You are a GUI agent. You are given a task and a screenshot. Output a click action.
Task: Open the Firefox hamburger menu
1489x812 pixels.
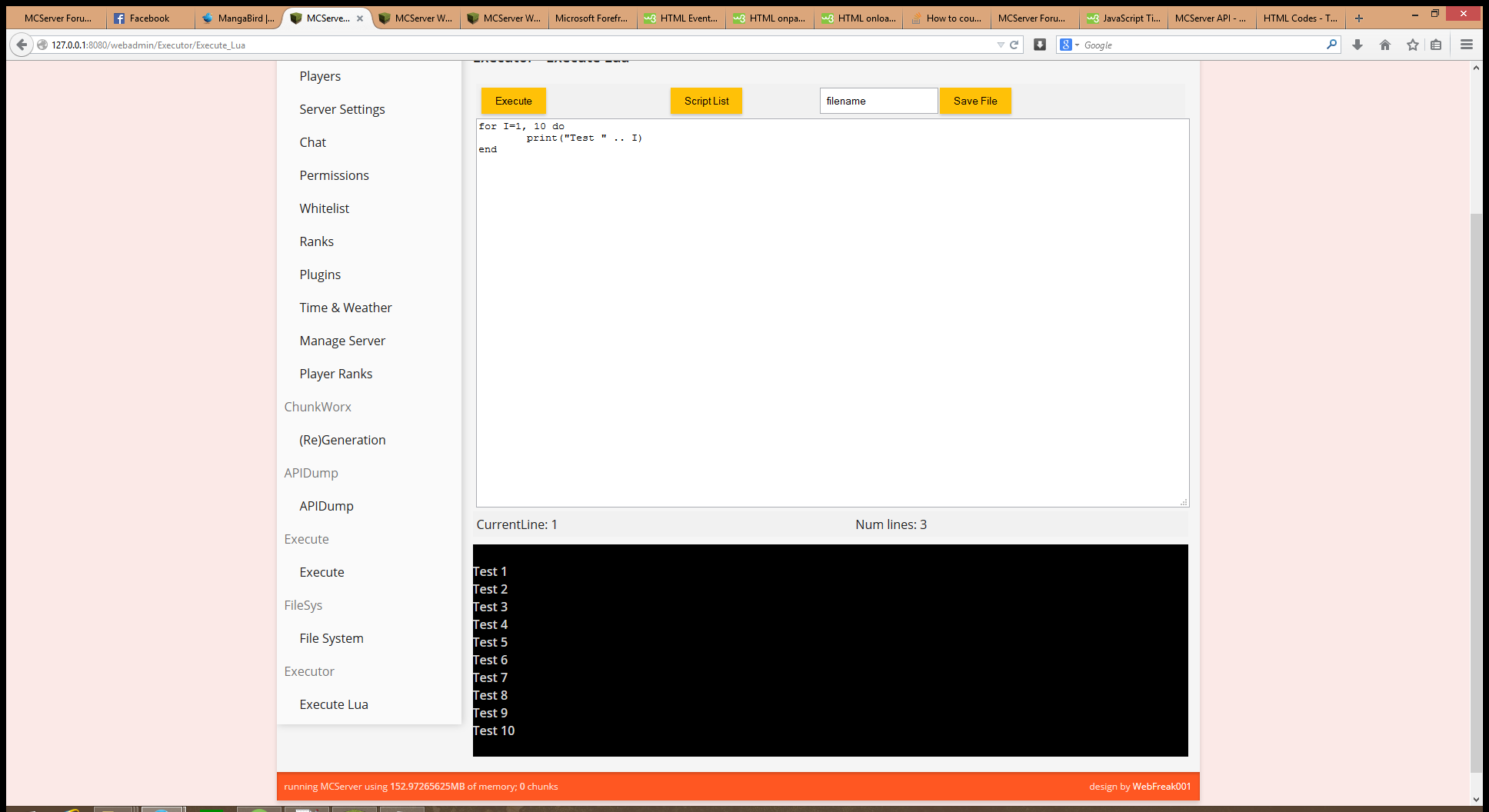pyautogui.click(x=1467, y=45)
